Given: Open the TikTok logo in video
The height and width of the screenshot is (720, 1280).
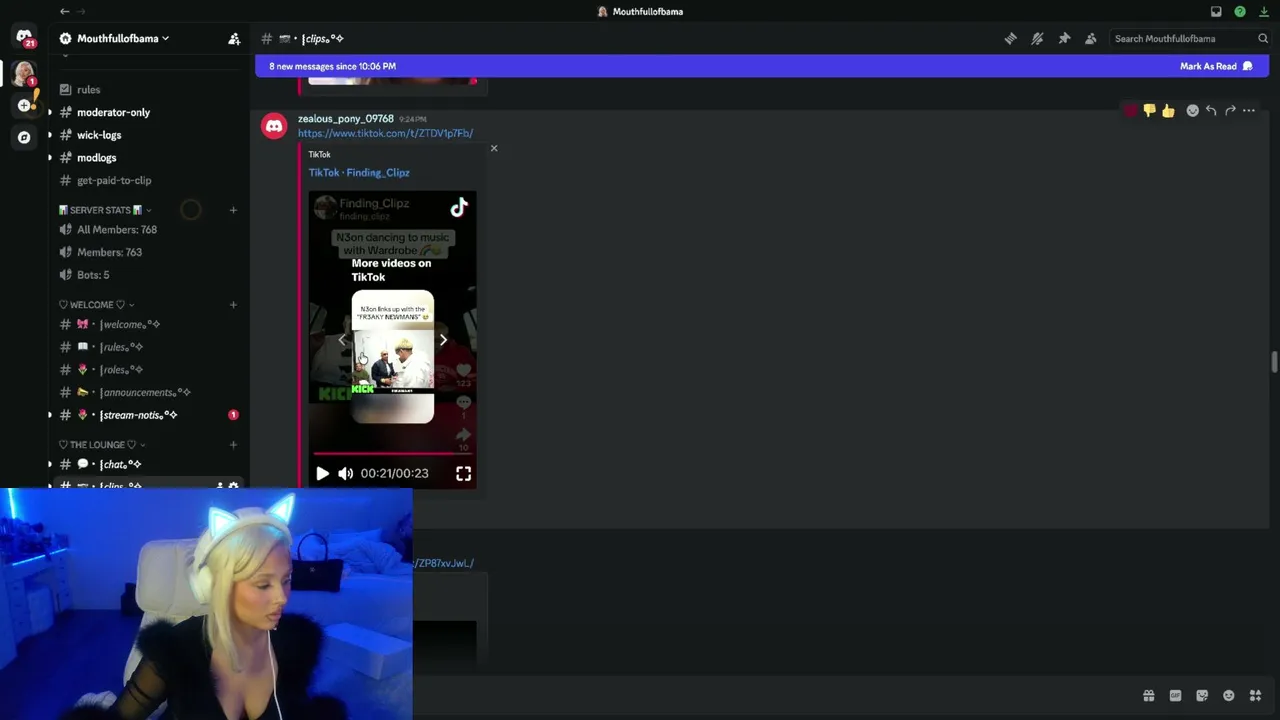Looking at the screenshot, I should tap(459, 207).
